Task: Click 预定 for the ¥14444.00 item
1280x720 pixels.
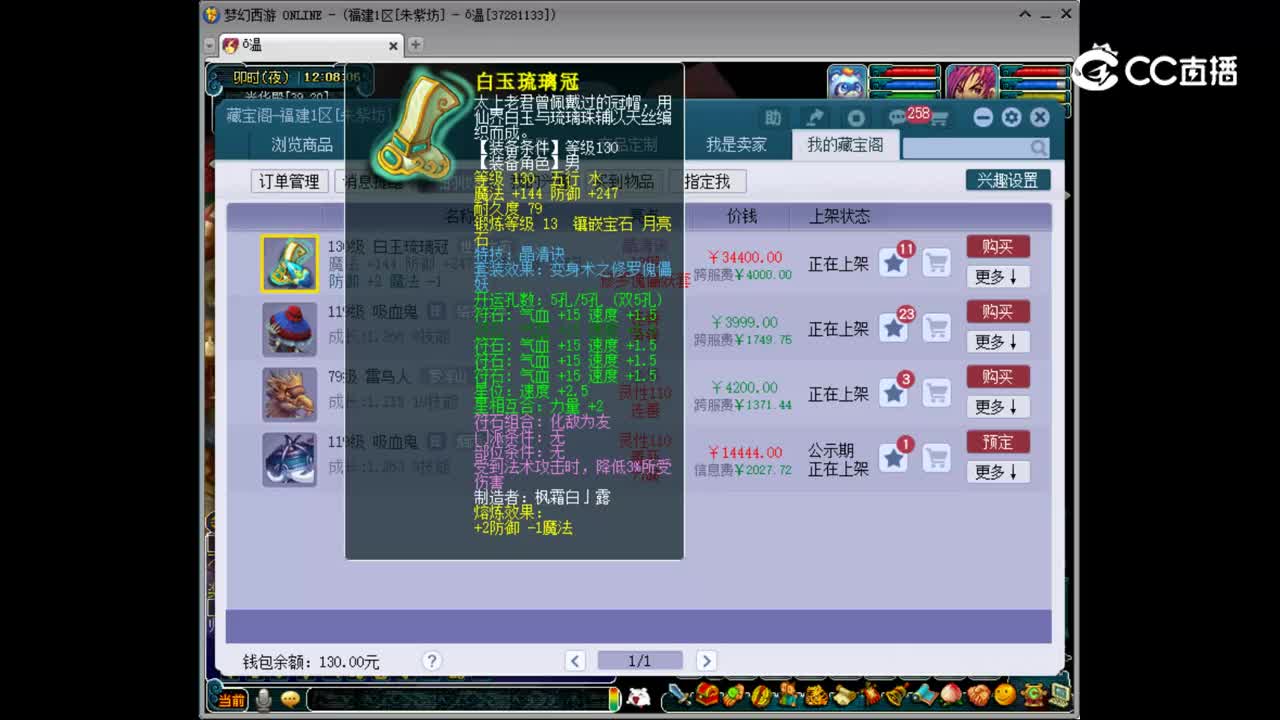Action: point(998,442)
